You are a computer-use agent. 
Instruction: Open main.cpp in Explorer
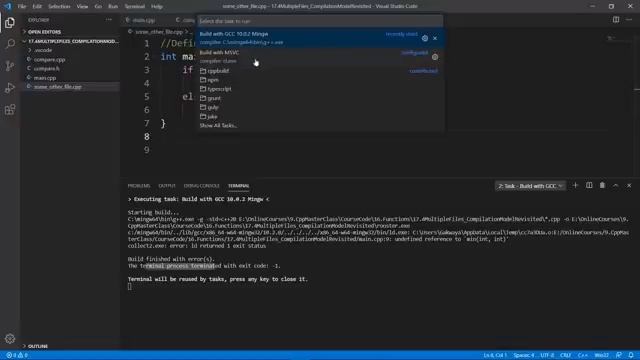pyautogui.click(x=70, y=78)
